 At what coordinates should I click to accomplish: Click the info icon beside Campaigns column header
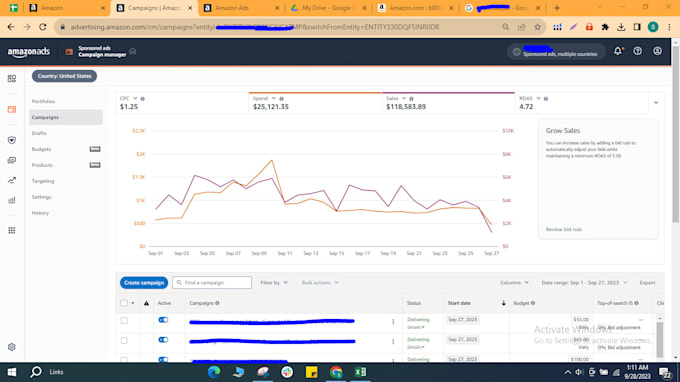(217, 303)
